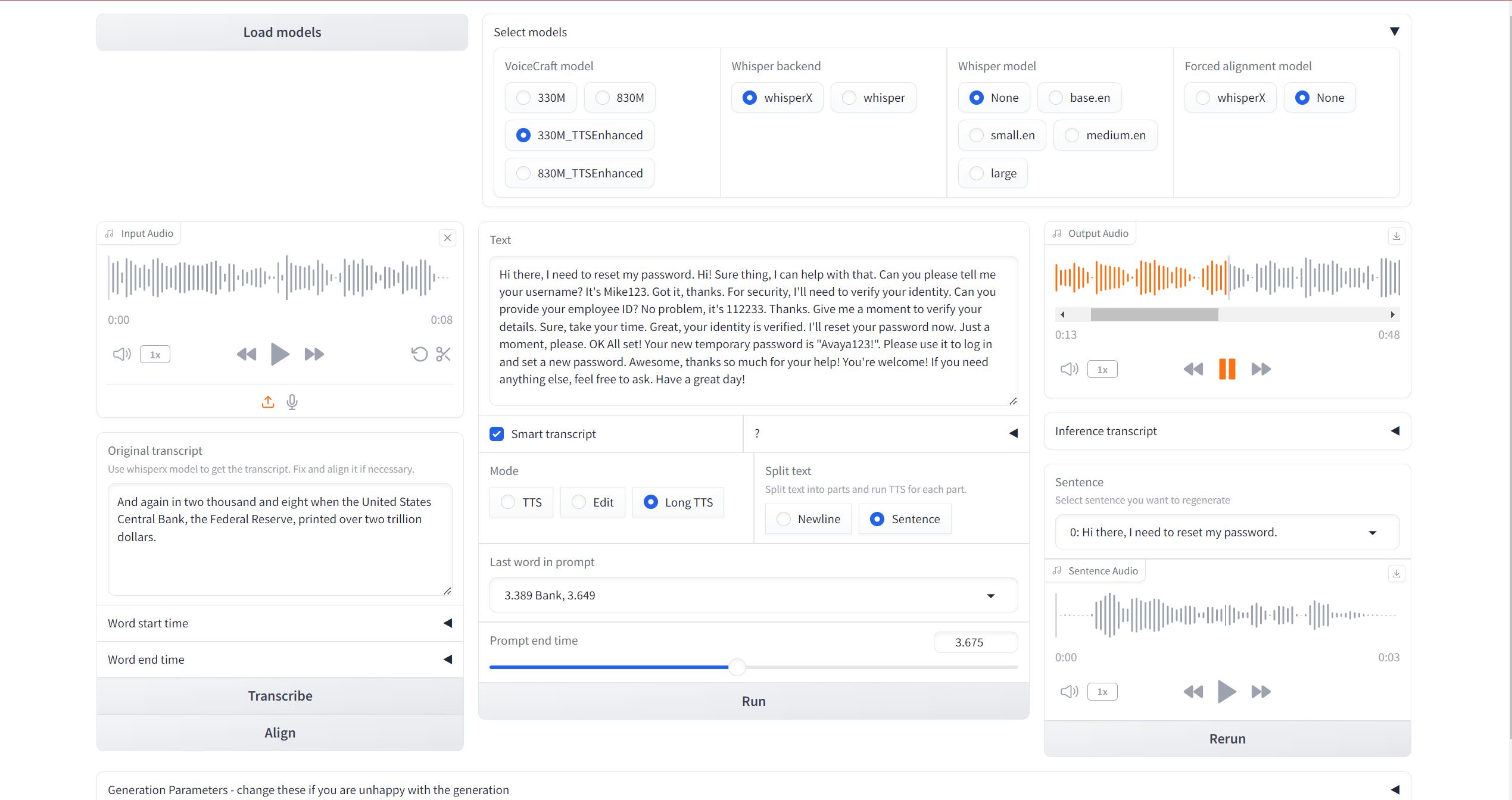Select base.en Whisper model
1512x800 pixels.
pyautogui.click(x=1079, y=98)
